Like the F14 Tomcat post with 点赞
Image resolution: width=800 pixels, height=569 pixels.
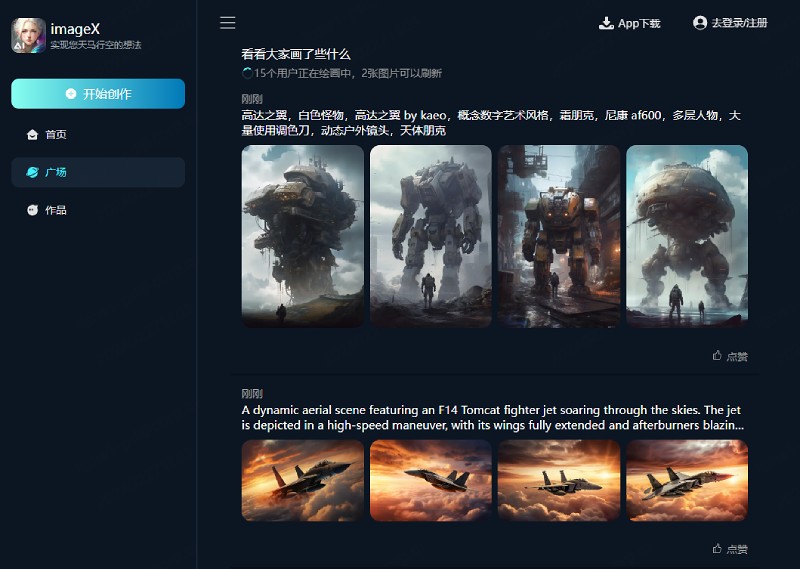pos(730,548)
